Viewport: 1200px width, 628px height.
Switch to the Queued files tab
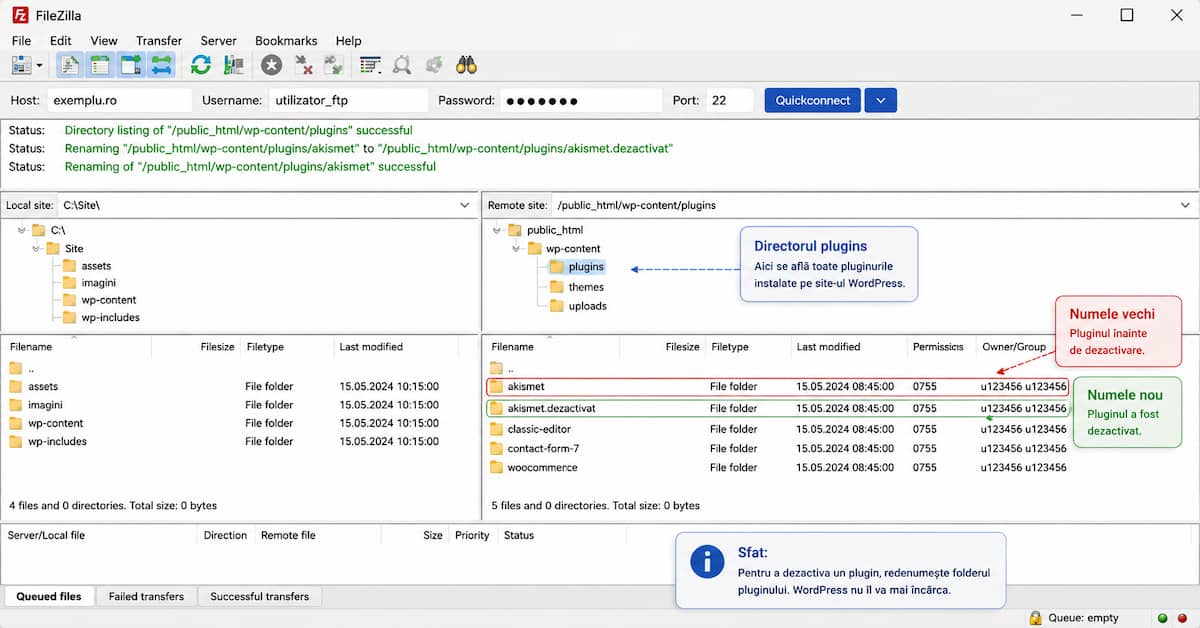pyautogui.click(x=49, y=596)
